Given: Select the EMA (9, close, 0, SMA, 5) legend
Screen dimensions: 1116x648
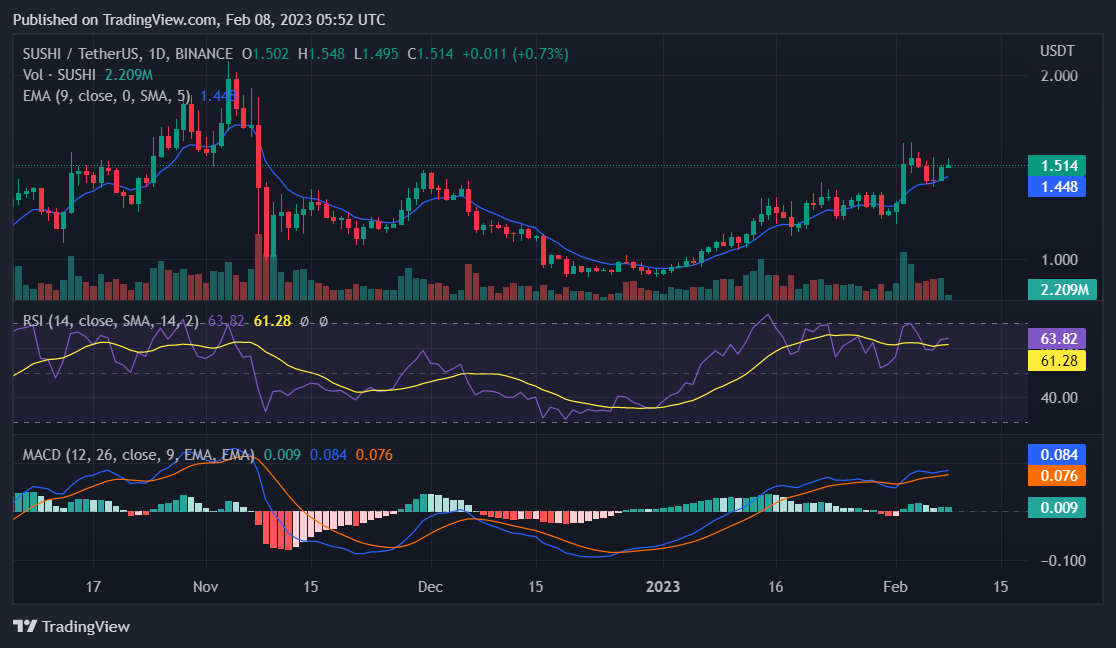Looking at the screenshot, I should coord(107,95).
